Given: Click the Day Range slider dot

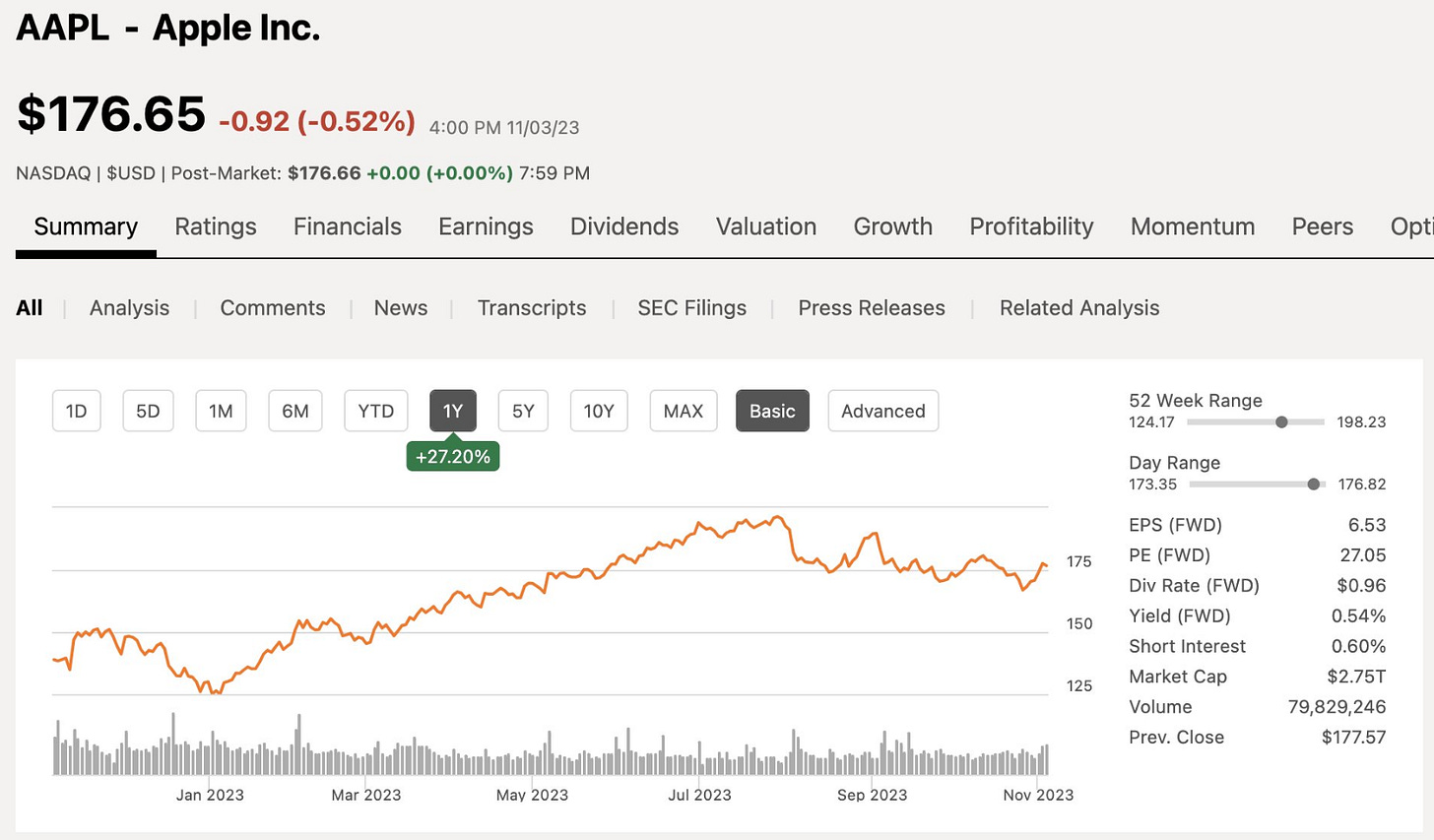Looking at the screenshot, I should pyautogui.click(x=1313, y=484).
